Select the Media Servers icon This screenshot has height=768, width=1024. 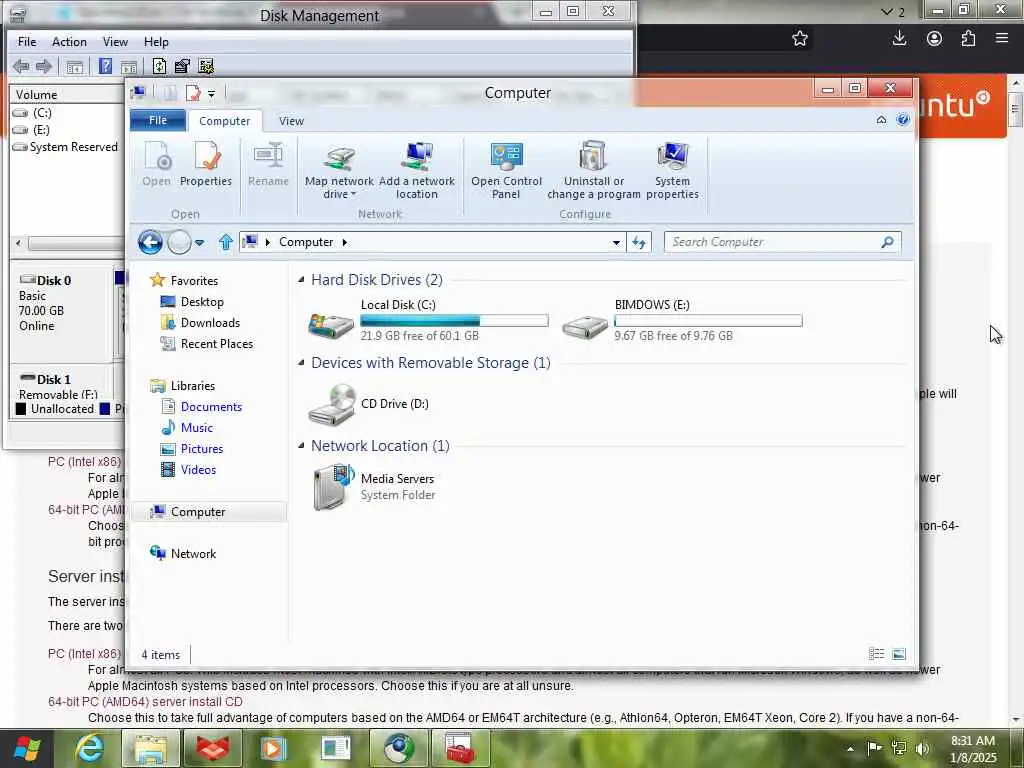(334, 487)
